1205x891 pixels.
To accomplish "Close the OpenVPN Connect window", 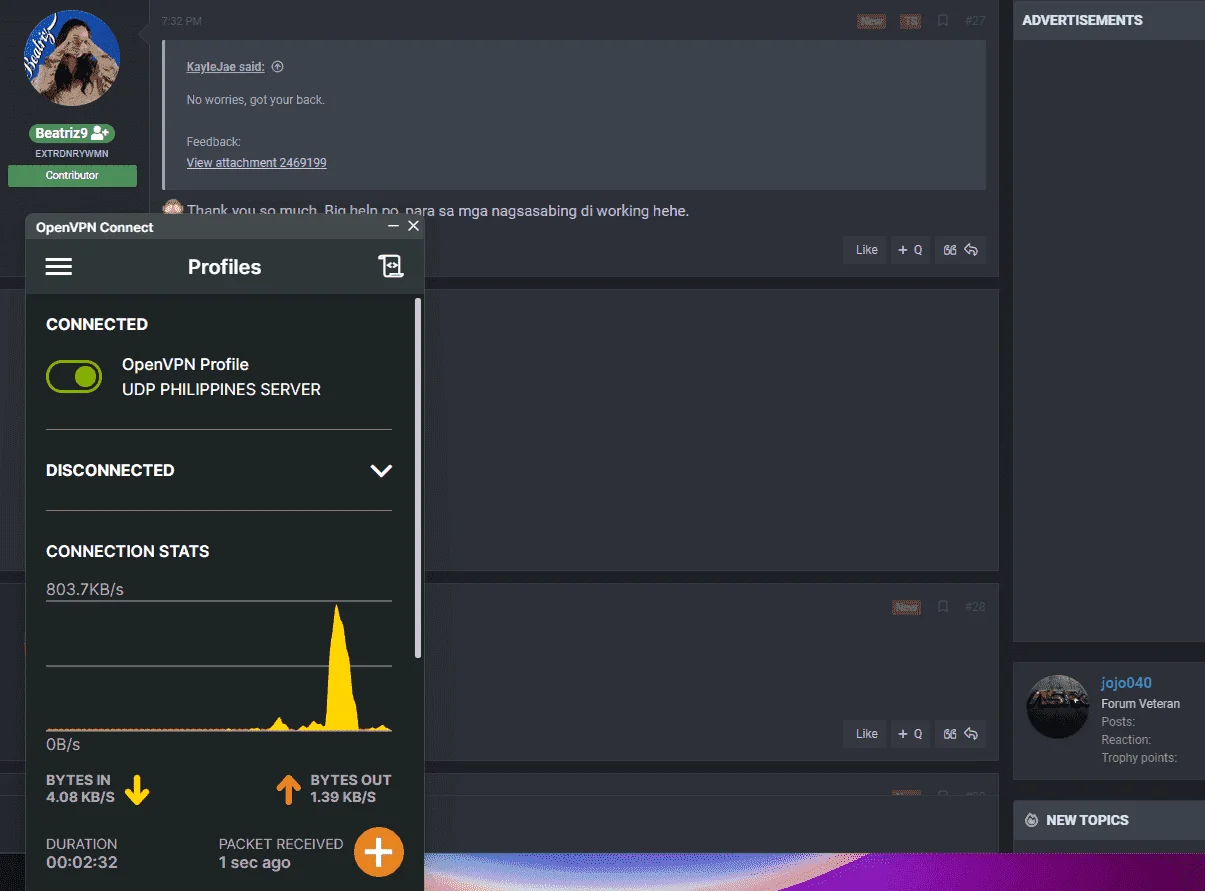I will coord(413,227).
